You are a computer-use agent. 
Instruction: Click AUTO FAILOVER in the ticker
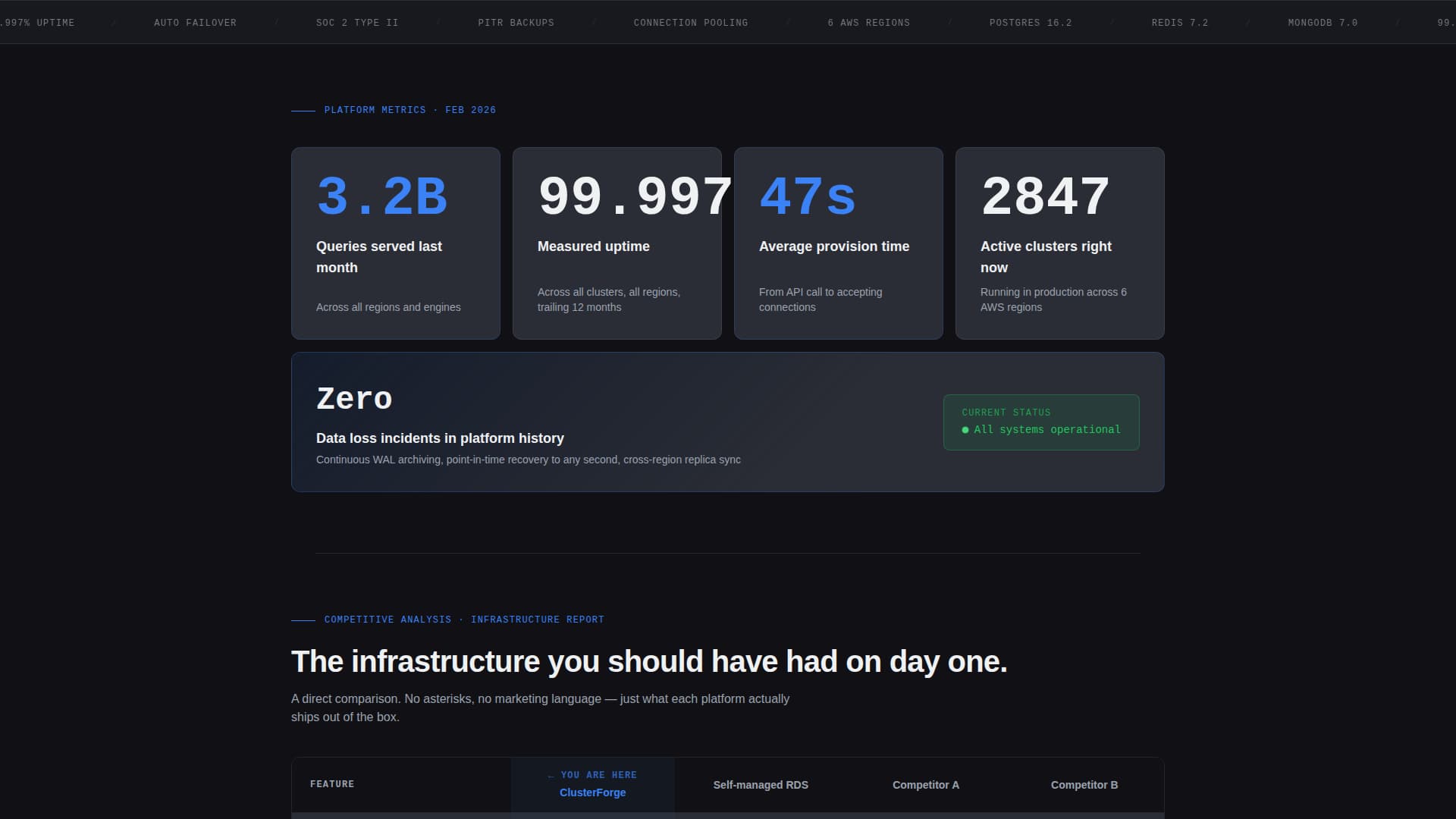point(196,23)
